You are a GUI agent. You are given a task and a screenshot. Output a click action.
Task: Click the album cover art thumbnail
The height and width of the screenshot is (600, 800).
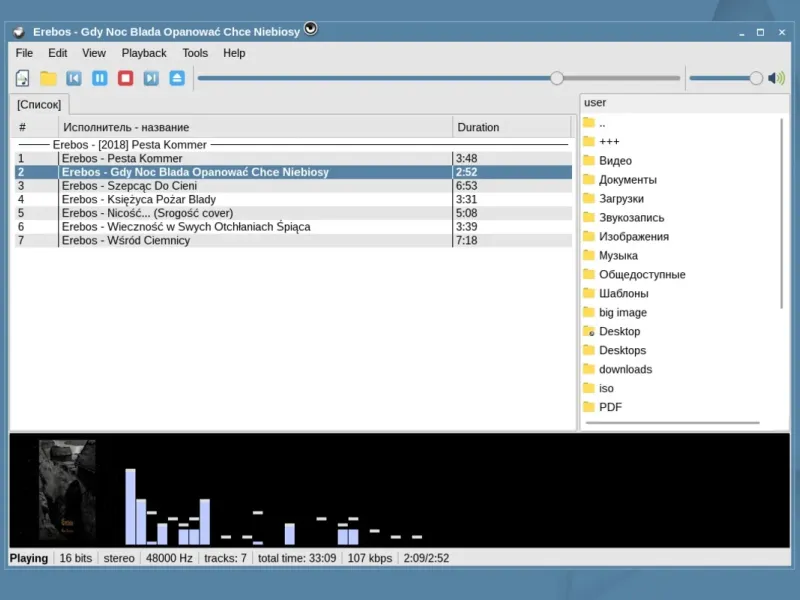coord(67,490)
